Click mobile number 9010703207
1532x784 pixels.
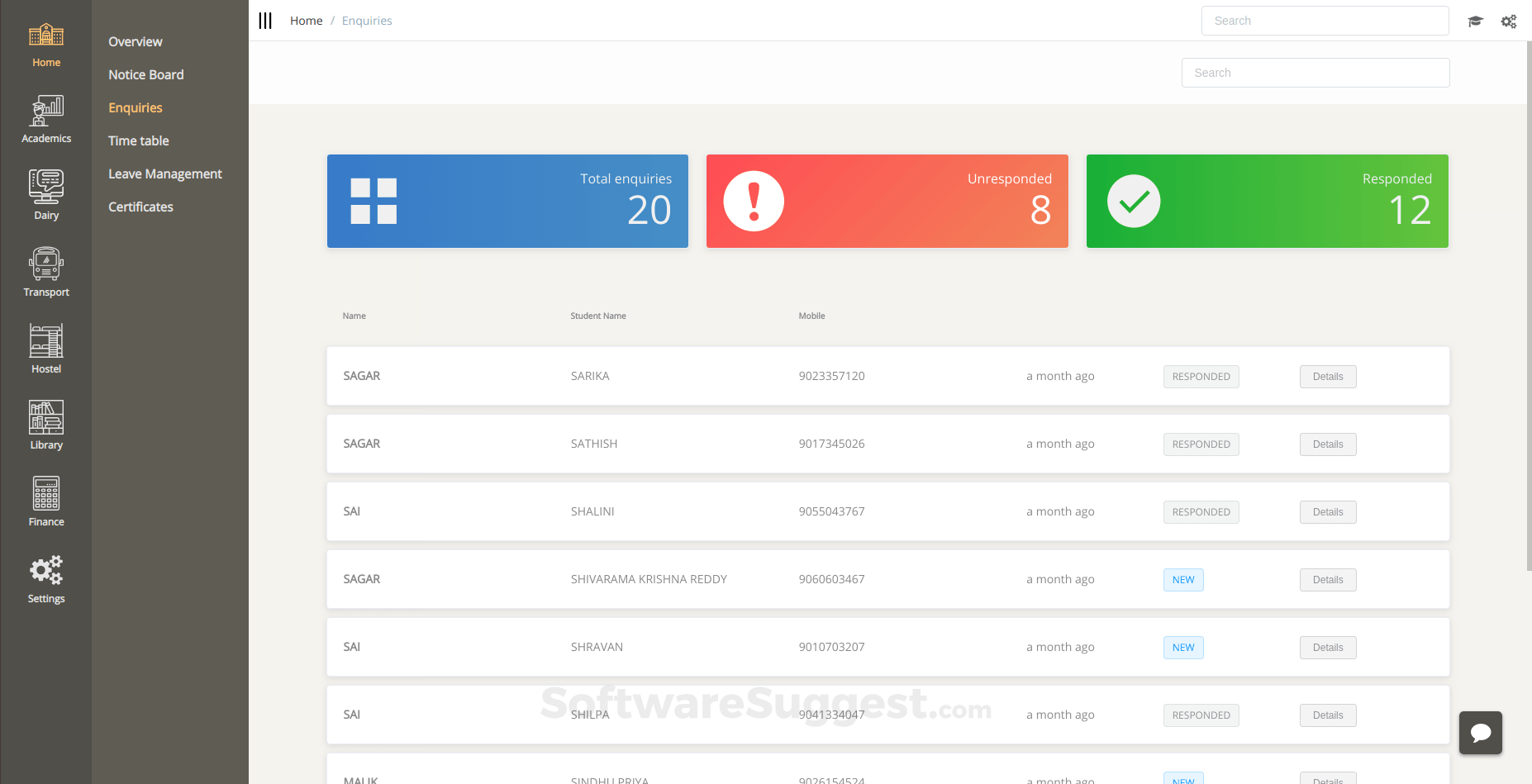pos(831,647)
